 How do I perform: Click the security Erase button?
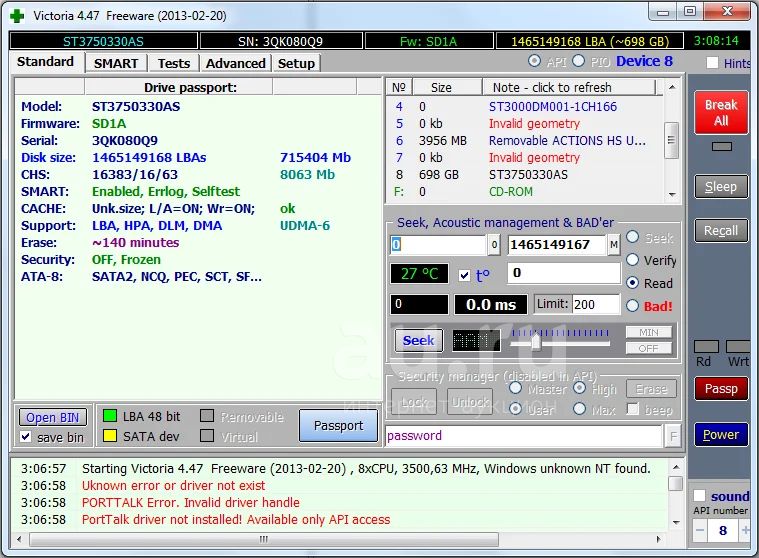(x=651, y=389)
